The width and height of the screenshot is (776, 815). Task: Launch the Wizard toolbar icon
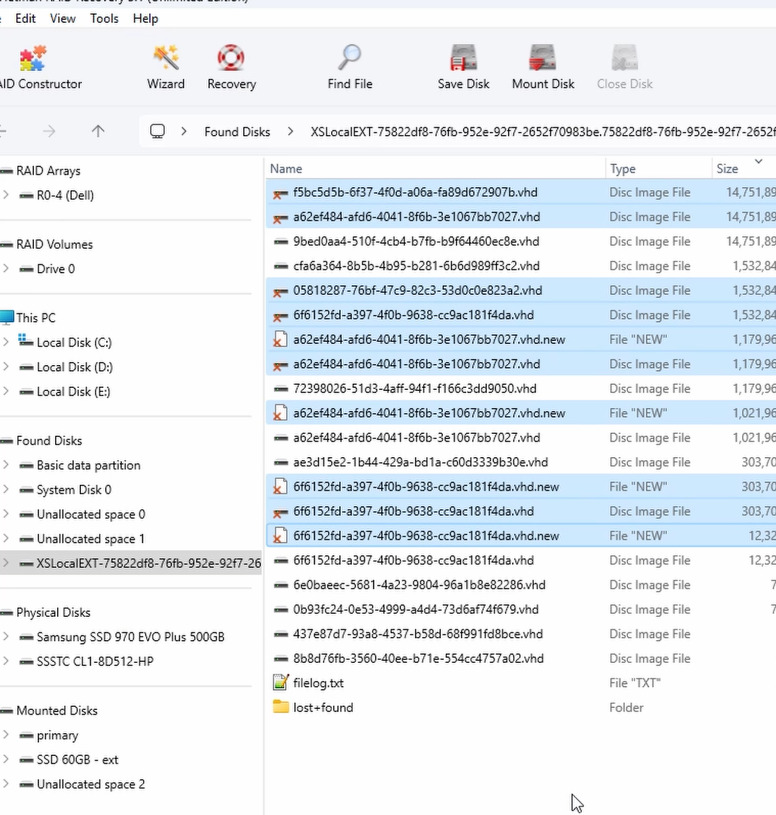[x=166, y=58]
